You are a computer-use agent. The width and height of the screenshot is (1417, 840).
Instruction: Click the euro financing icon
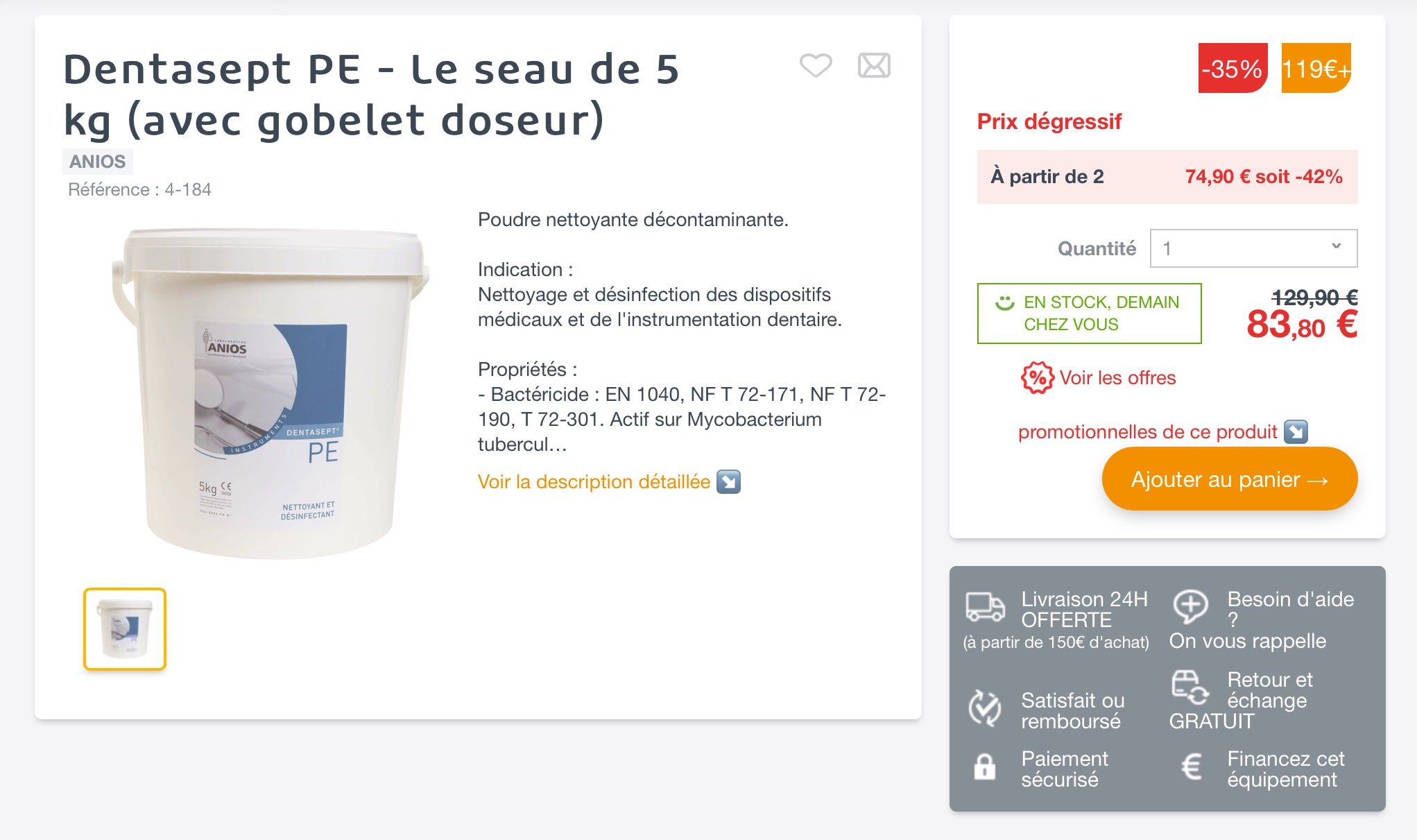[1191, 766]
